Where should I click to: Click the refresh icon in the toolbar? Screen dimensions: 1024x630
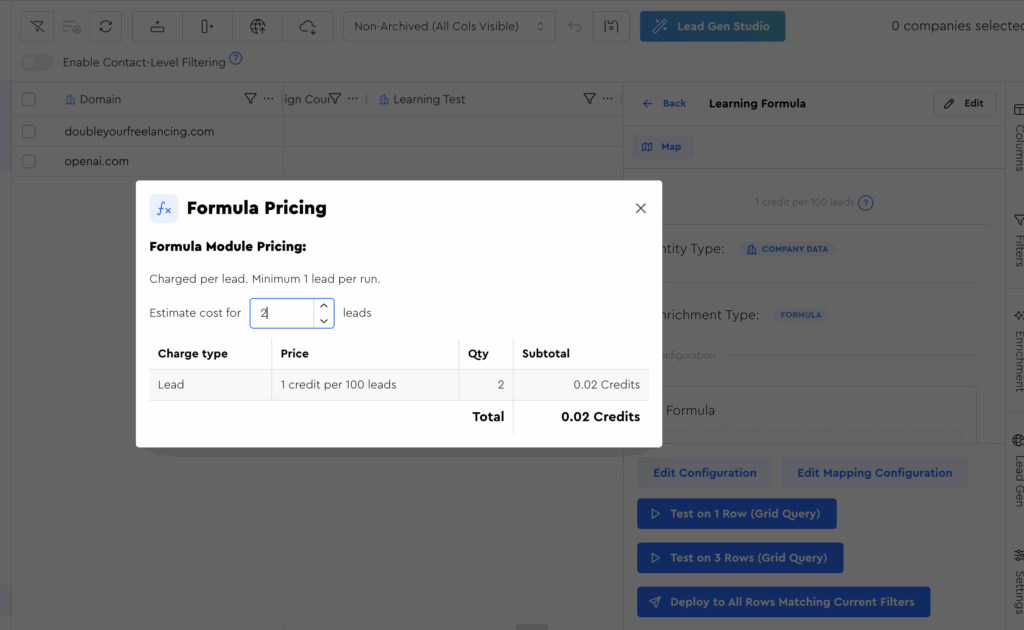click(105, 26)
